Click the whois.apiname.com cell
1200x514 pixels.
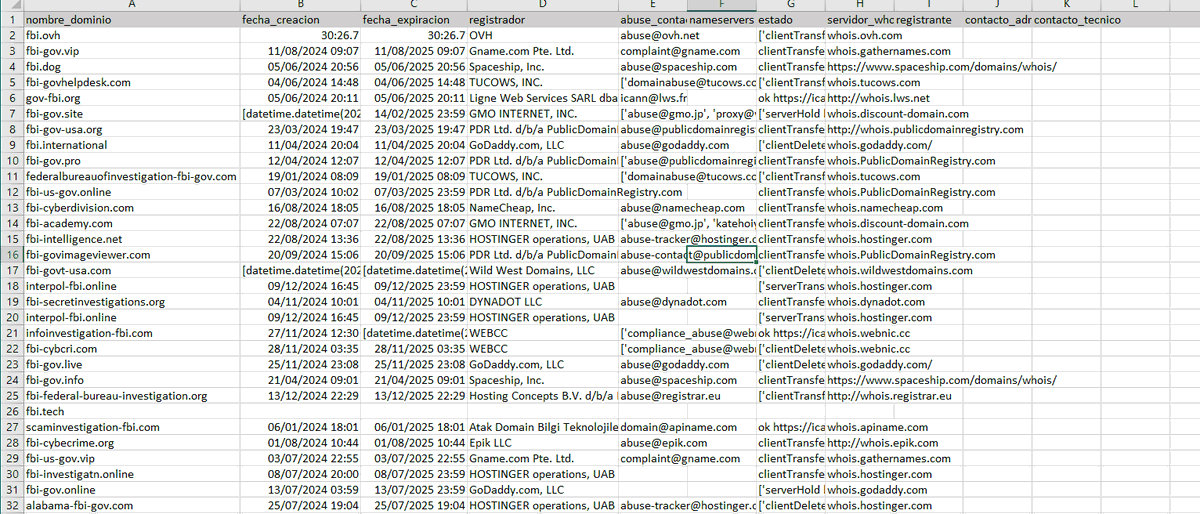click(859, 427)
